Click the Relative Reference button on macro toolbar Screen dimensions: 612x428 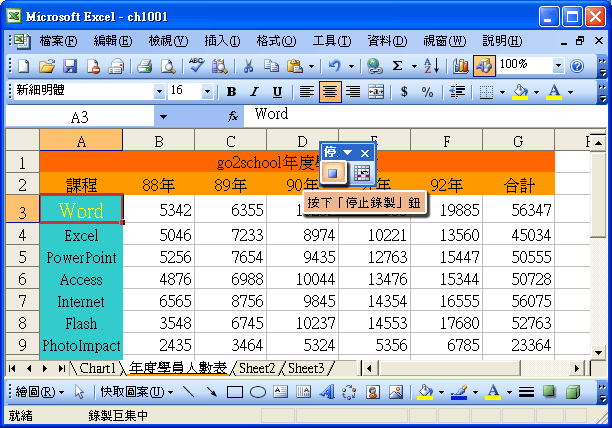click(x=361, y=172)
